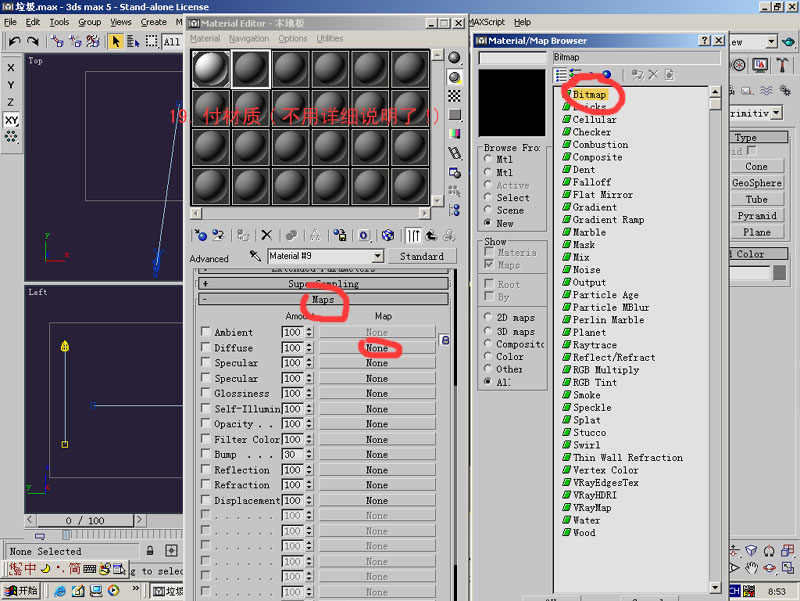Toggle Backlight icon in Material Editor
This screenshot has height=601, width=800.
point(454,77)
